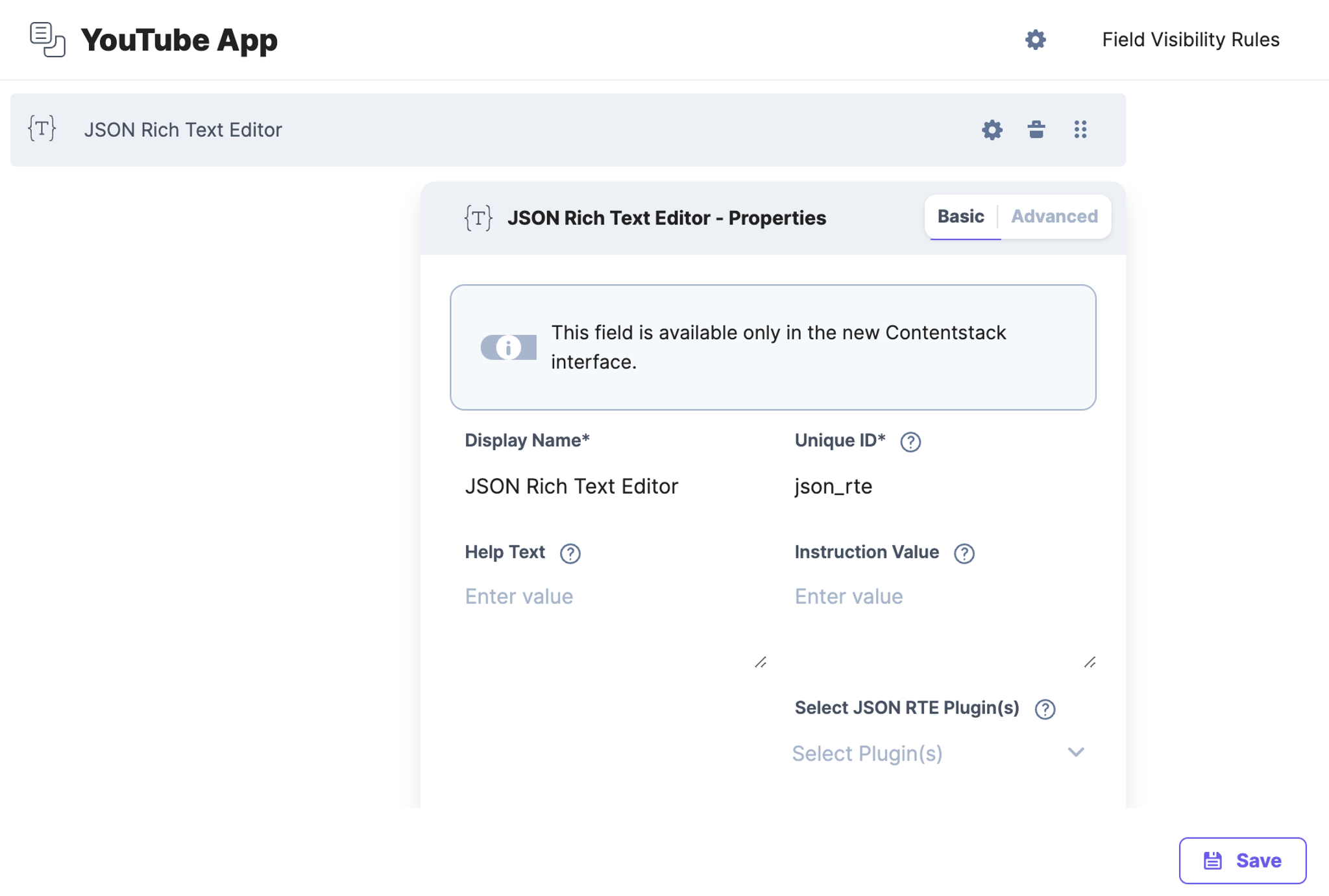The height and width of the screenshot is (896, 1329).
Task: Open JSON Rich Text Editor field settings gear
Action: tap(992, 130)
